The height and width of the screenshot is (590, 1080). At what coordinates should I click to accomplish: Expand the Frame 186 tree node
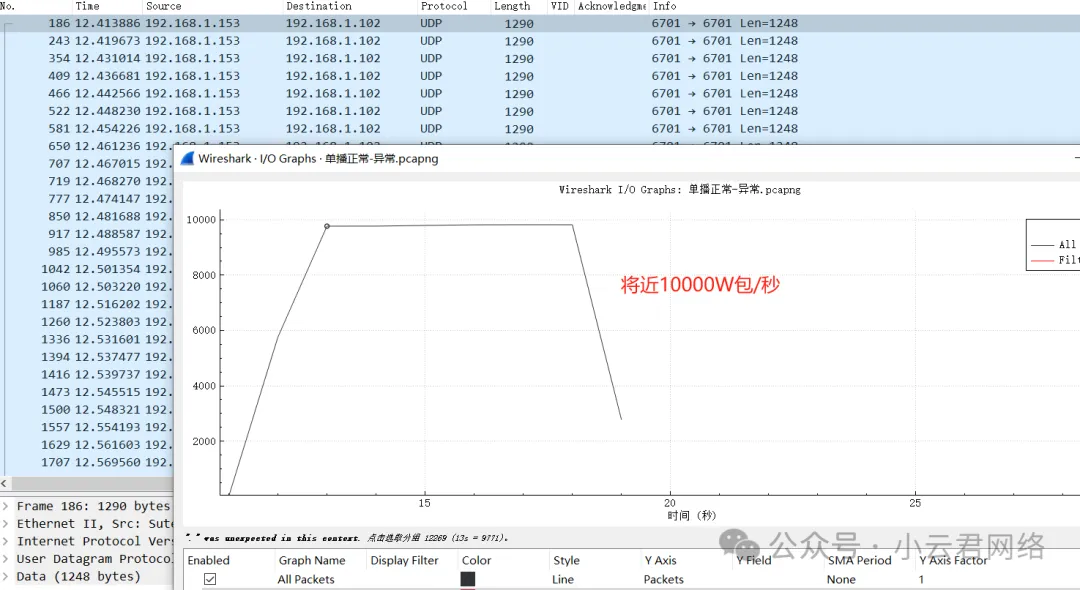(x=6, y=507)
